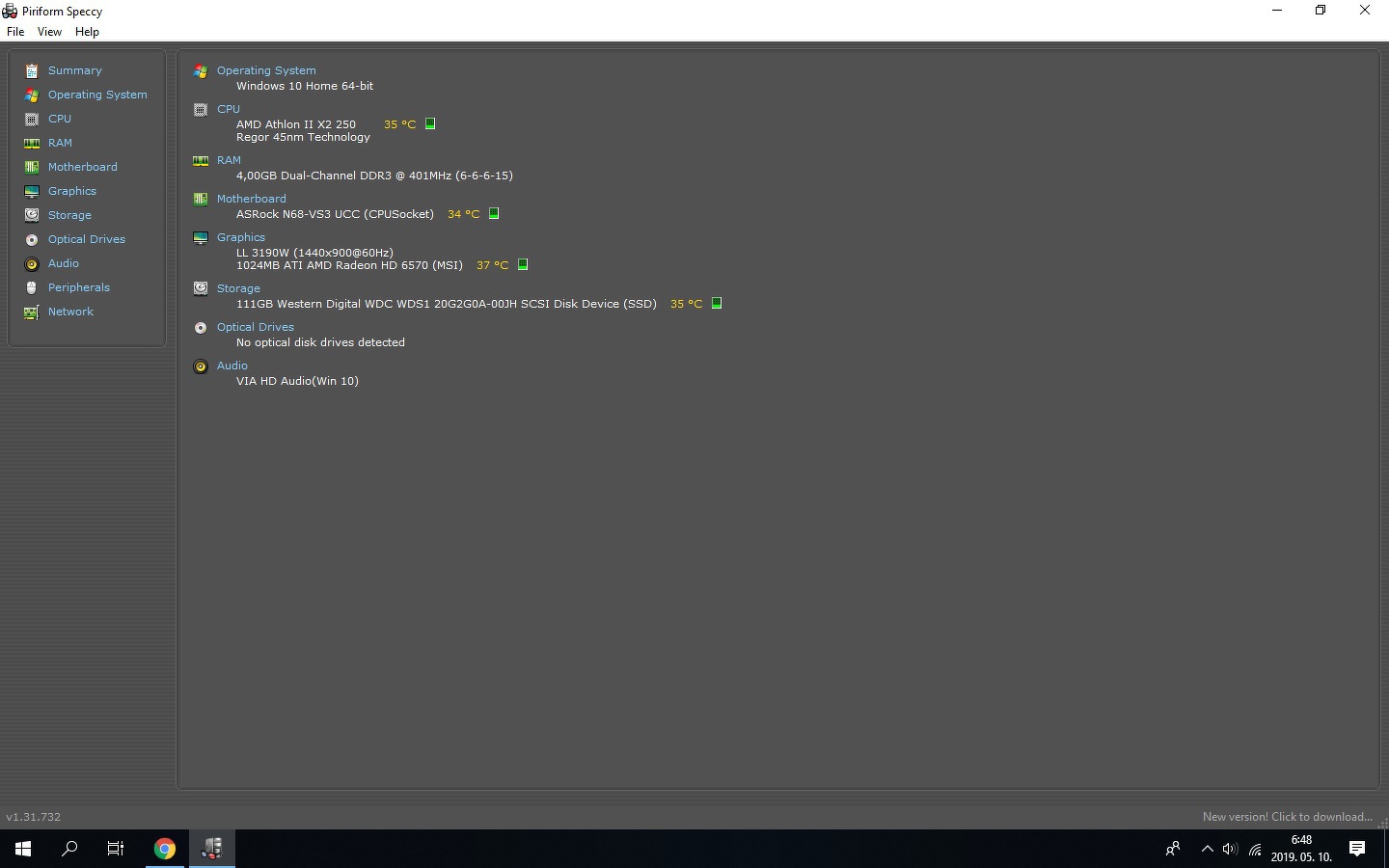1389x868 pixels.
Task: Click the green CPU temperature indicator
Action: [x=430, y=123]
